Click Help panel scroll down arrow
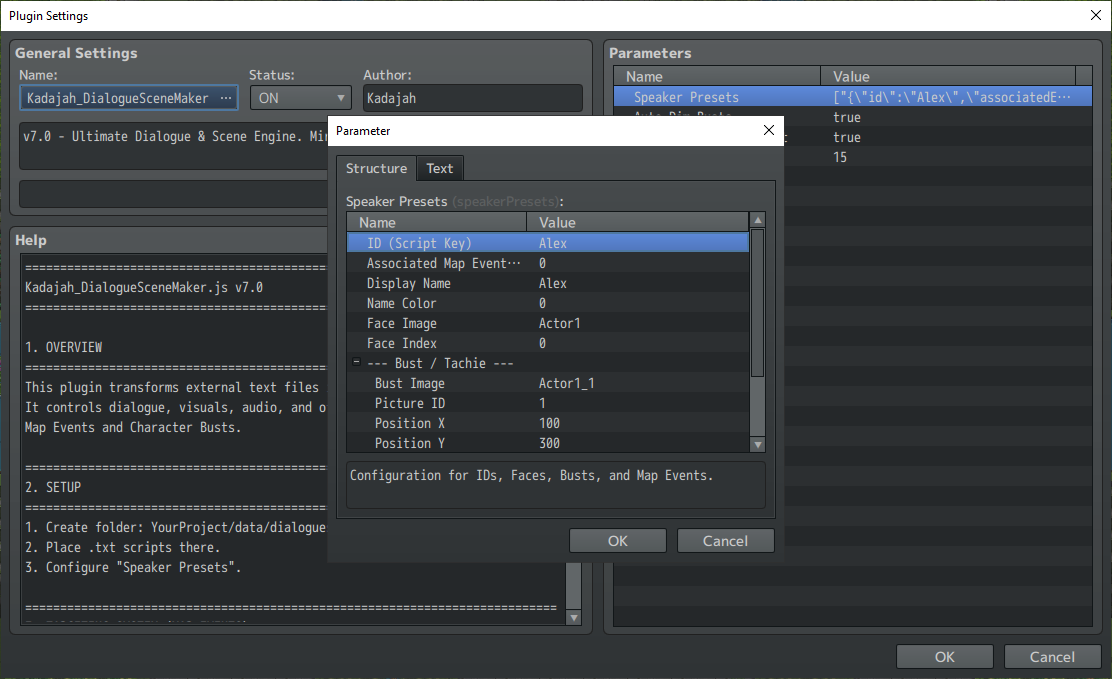The height and width of the screenshot is (679, 1112). (574, 618)
